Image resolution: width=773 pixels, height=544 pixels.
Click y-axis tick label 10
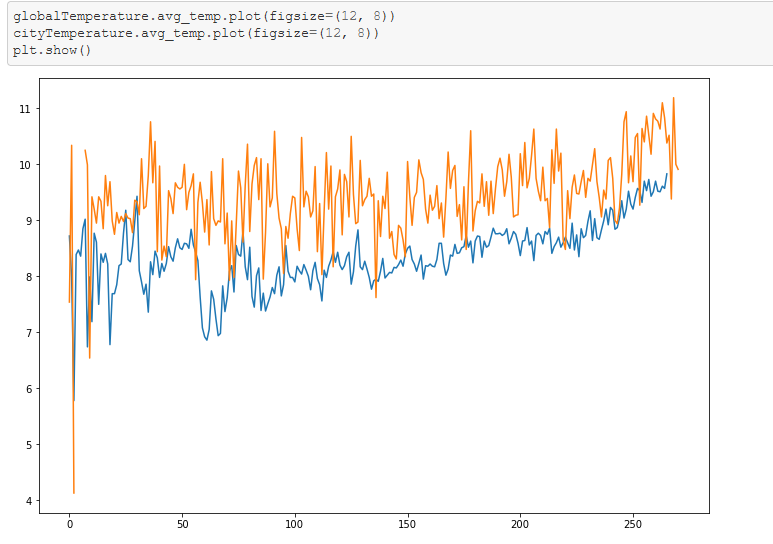25,165
